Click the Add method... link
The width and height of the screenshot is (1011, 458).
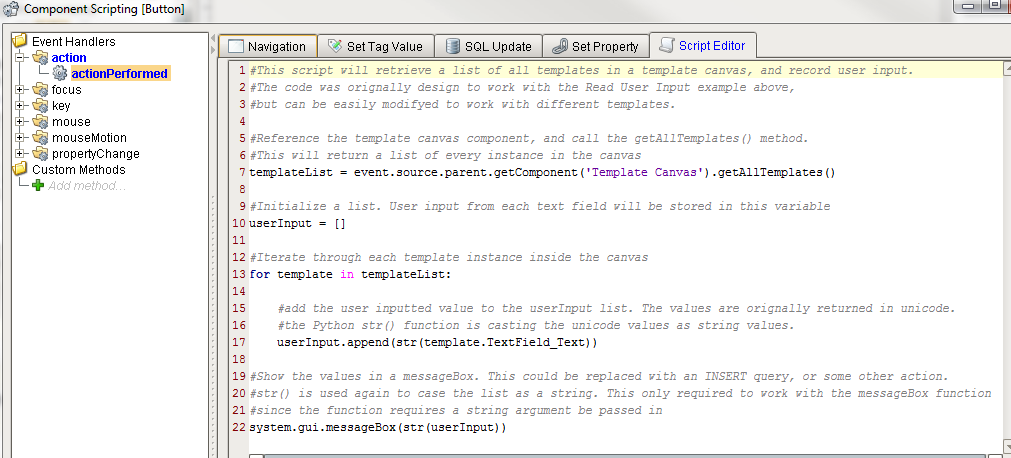pyautogui.click(x=87, y=186)
